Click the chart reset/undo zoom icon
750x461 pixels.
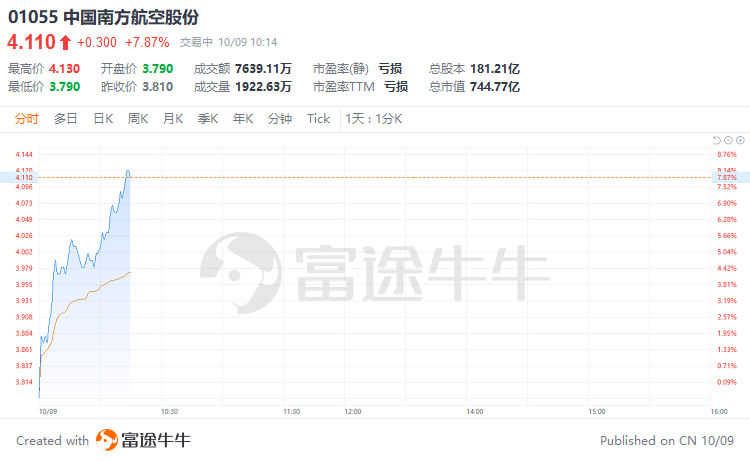[717, 140]
